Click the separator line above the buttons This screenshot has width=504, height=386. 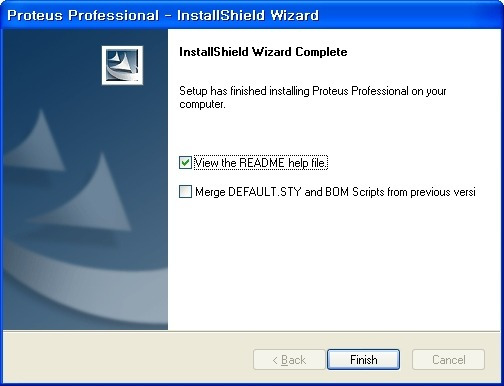(x=252, y=331)
